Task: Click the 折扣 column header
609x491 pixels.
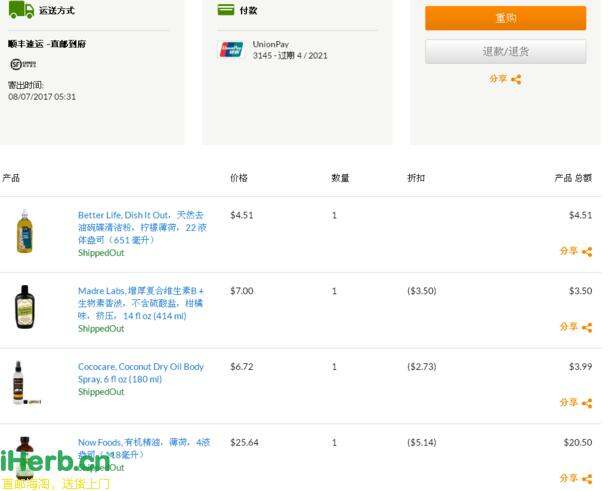Action: tap(416, 178)
